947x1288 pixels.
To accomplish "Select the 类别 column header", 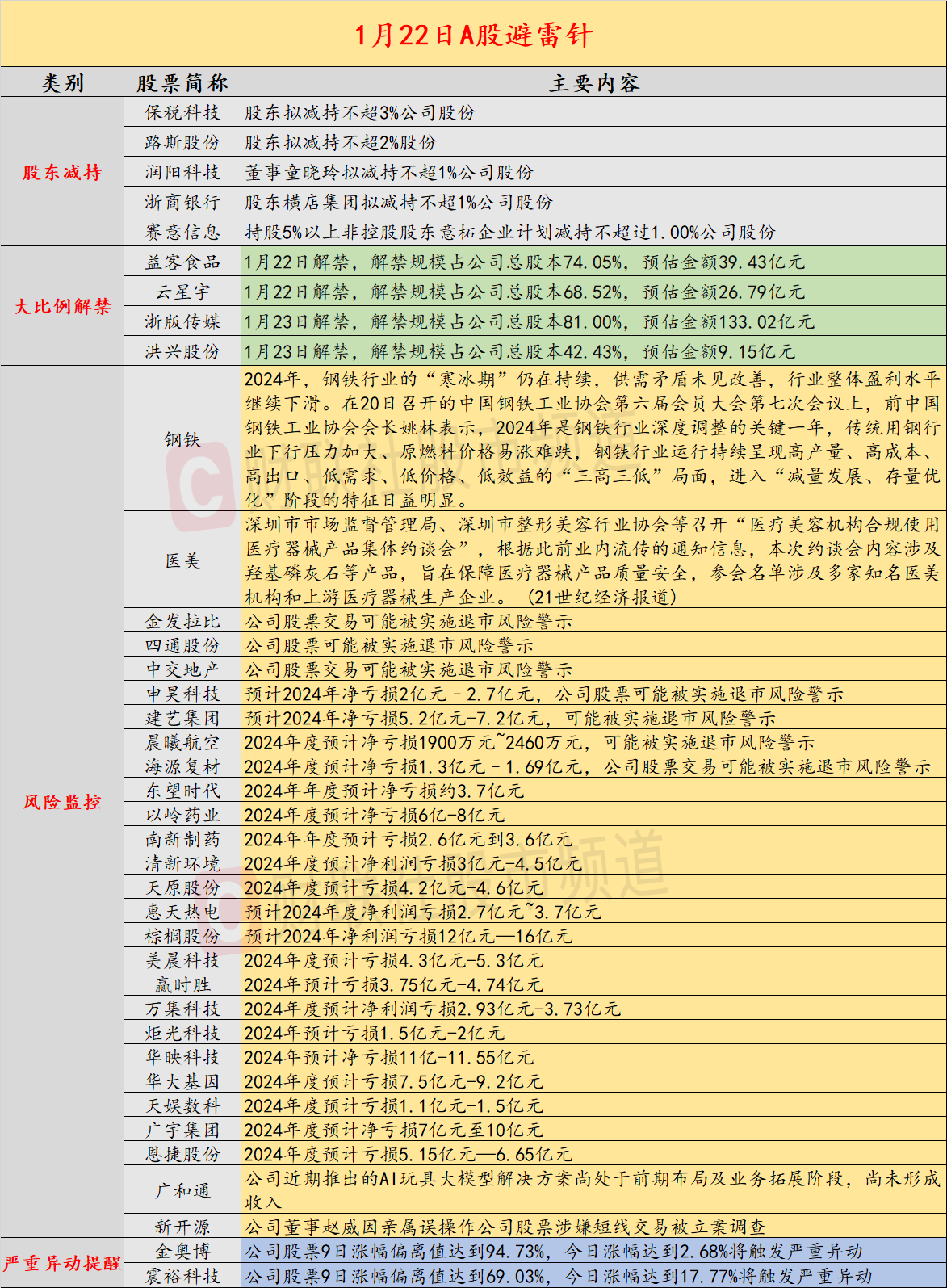I will click(62, 83).
